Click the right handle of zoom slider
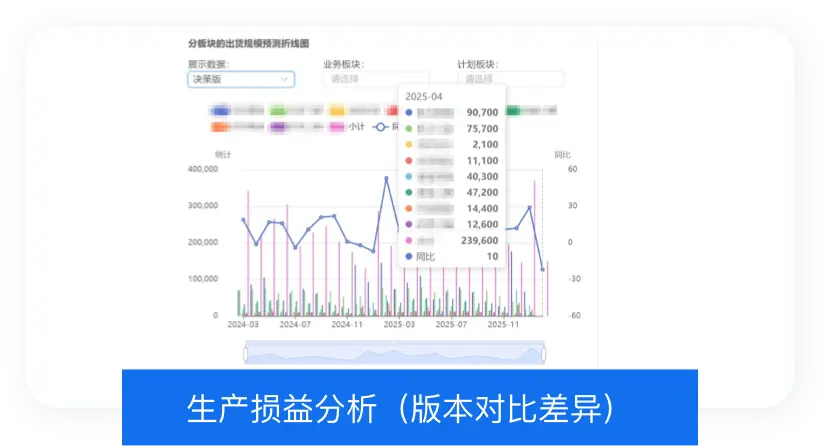 (x=544, y=353)
